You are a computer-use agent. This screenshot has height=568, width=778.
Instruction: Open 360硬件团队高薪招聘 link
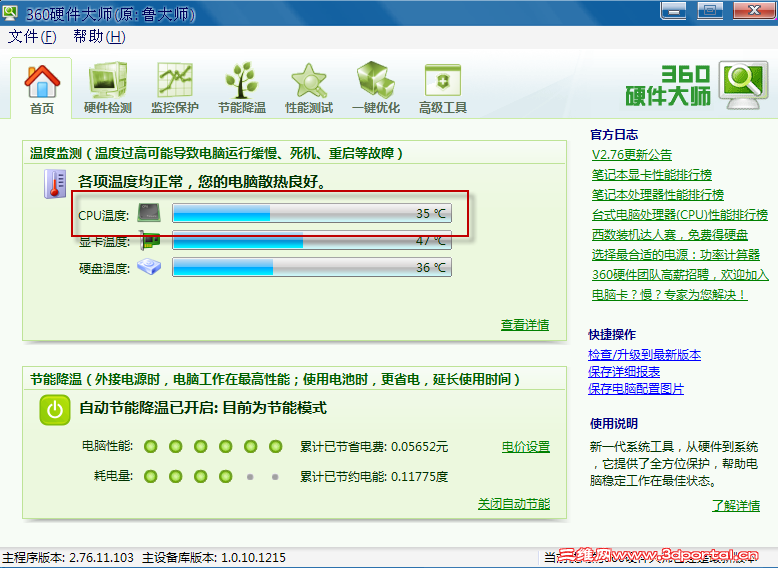[680, 275]
